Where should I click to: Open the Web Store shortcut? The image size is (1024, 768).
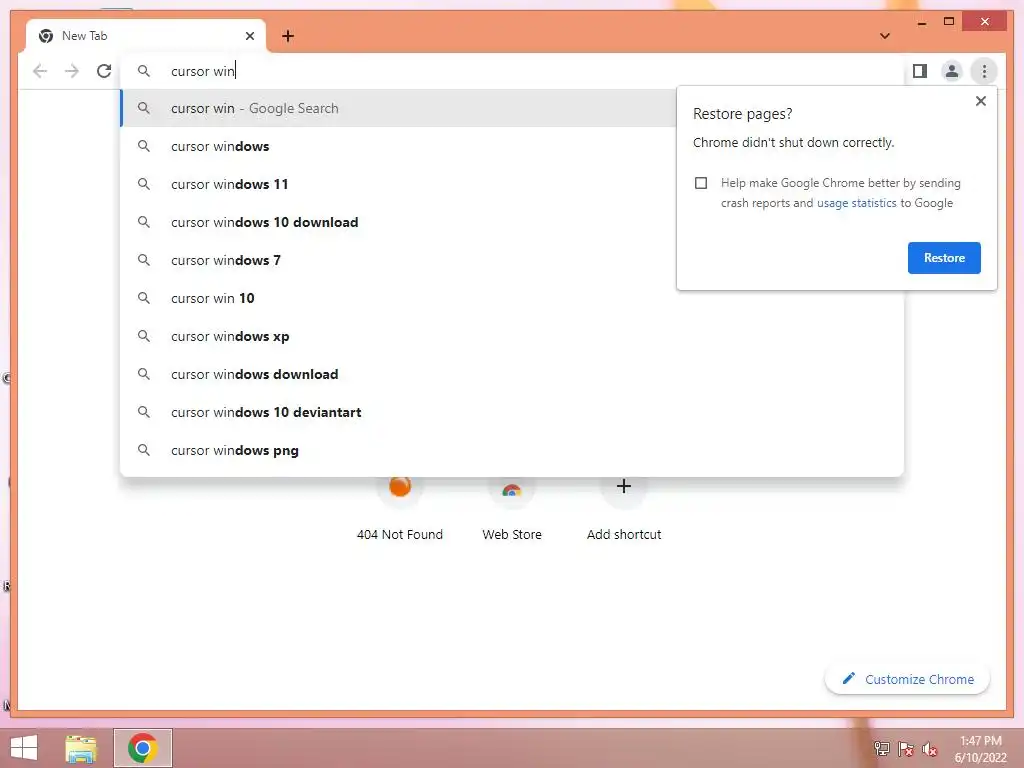(x=512, y=509)
